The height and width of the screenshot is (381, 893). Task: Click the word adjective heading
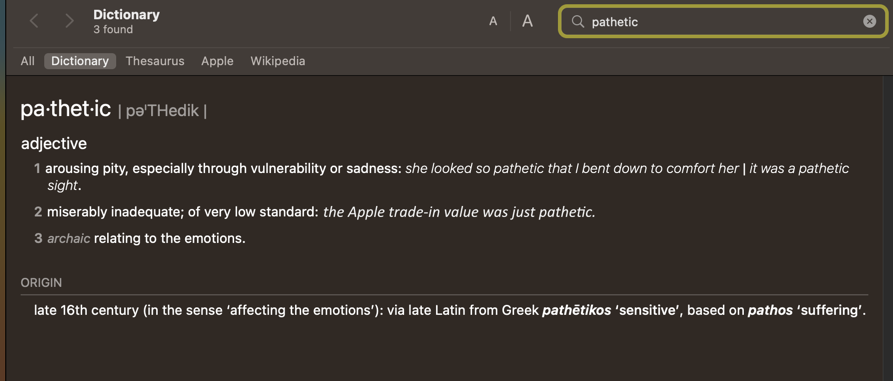click(x=54, y=144)
